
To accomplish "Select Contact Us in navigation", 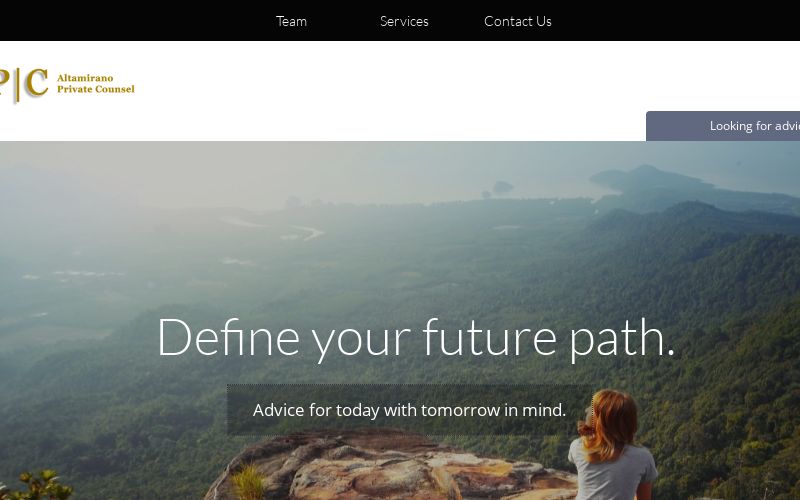I will 517,21.
